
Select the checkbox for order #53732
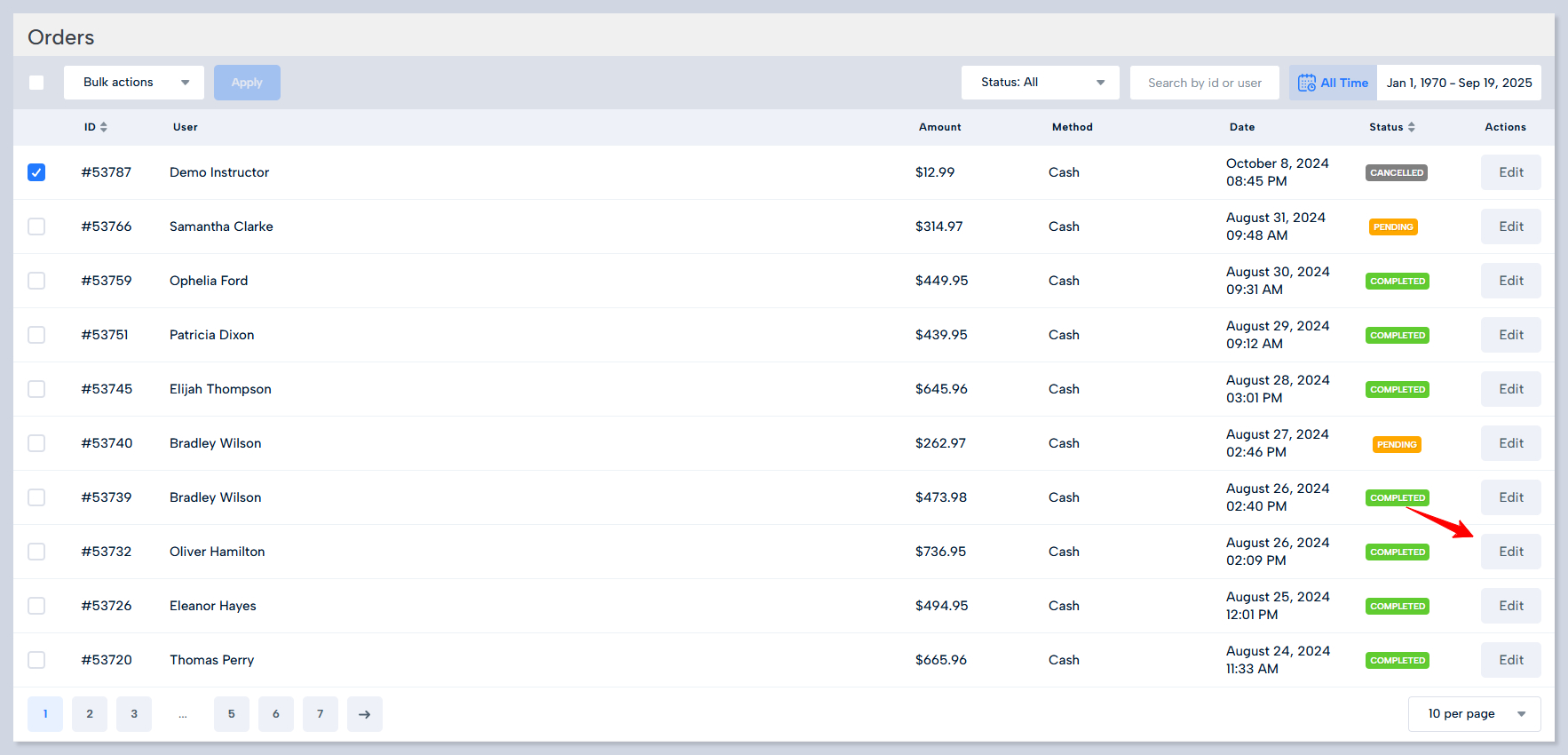pyautogui.click(x=36, y=552)
